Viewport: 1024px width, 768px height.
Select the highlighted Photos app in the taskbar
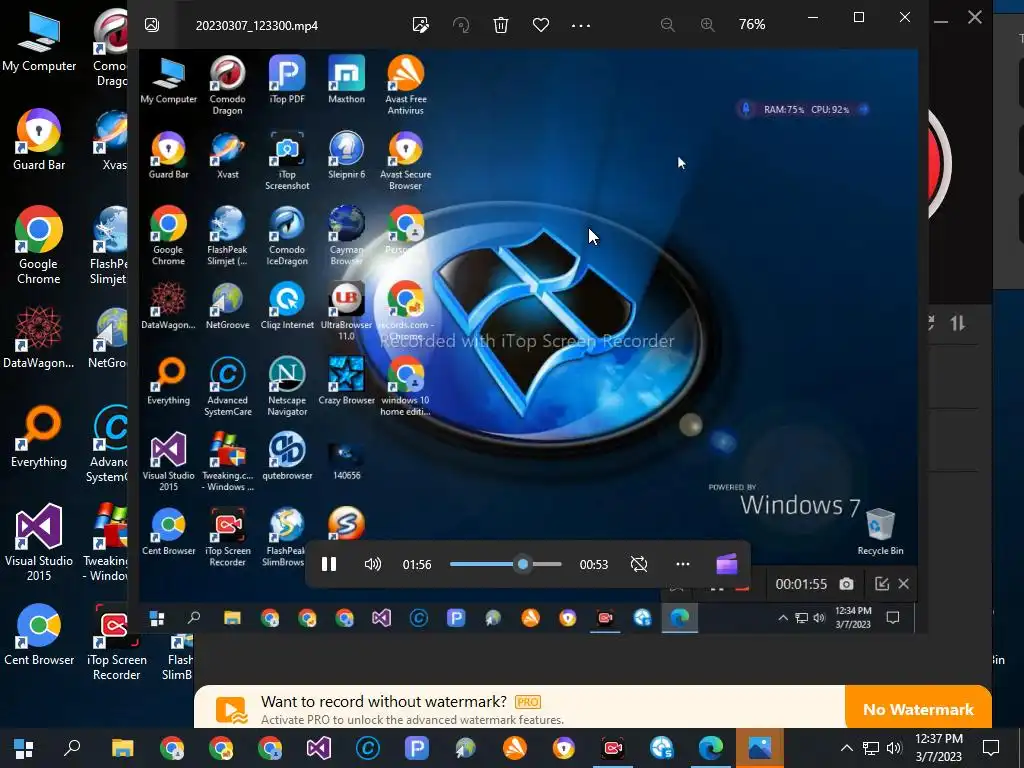point(760,748)
